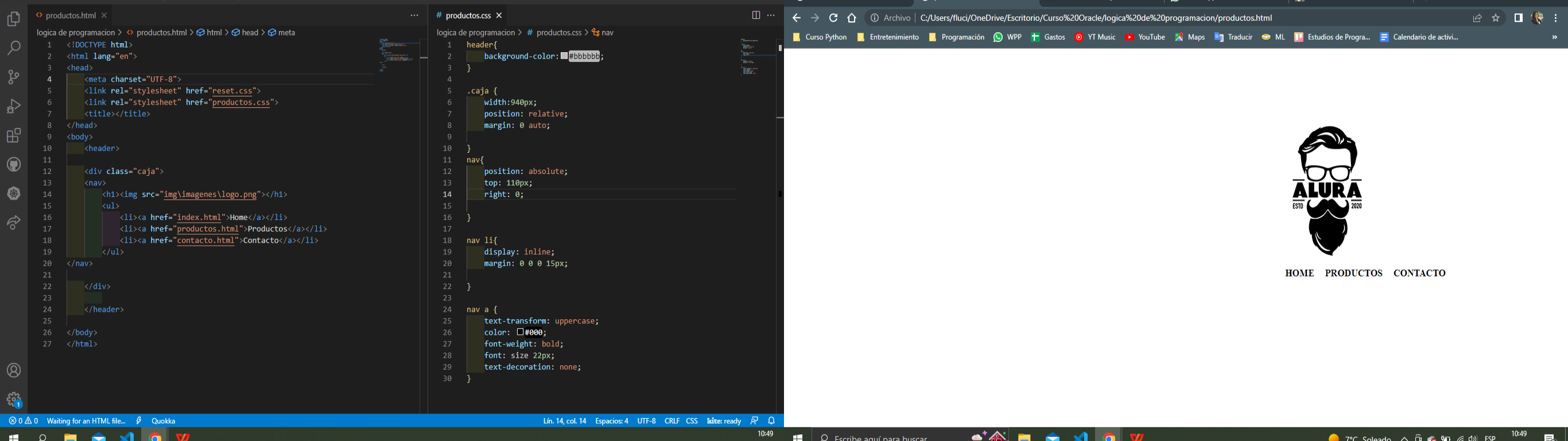
Task: Open the Accounts icon in VS Code
Action: coord(13,370)
